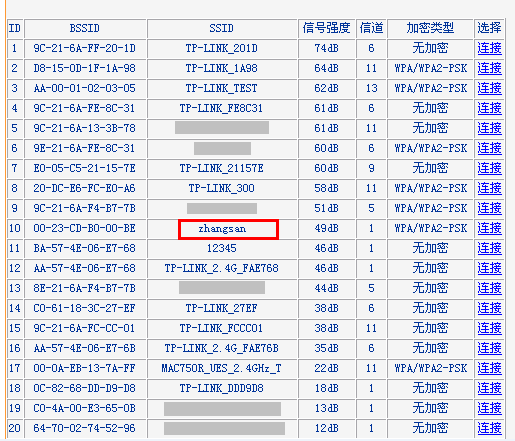Viewport: 515px width, 441px height.
Task: Click the 49dB signal strength value
Action: (x=326, y=228)
